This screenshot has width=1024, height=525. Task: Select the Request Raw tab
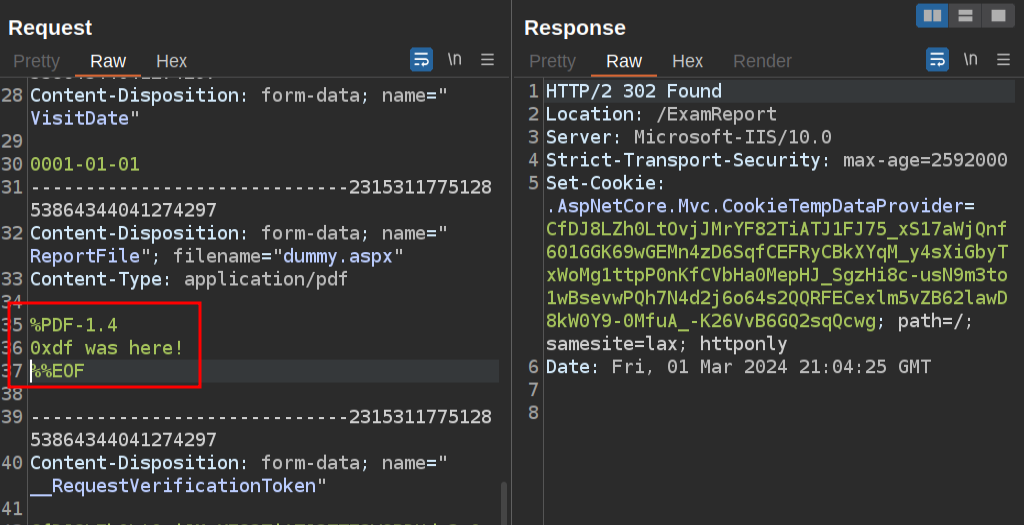(x=108, y=61)
